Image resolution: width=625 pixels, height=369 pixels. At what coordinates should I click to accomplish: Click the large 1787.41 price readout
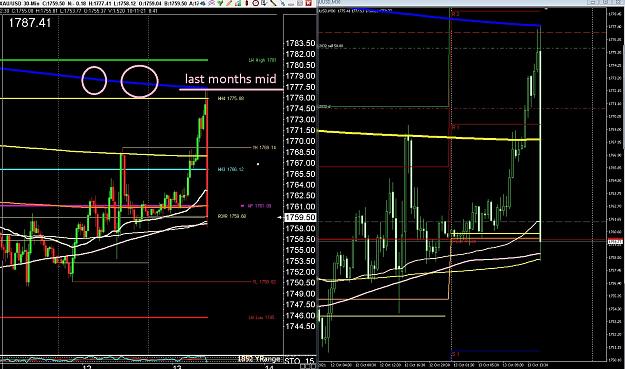tap(30, 23)
